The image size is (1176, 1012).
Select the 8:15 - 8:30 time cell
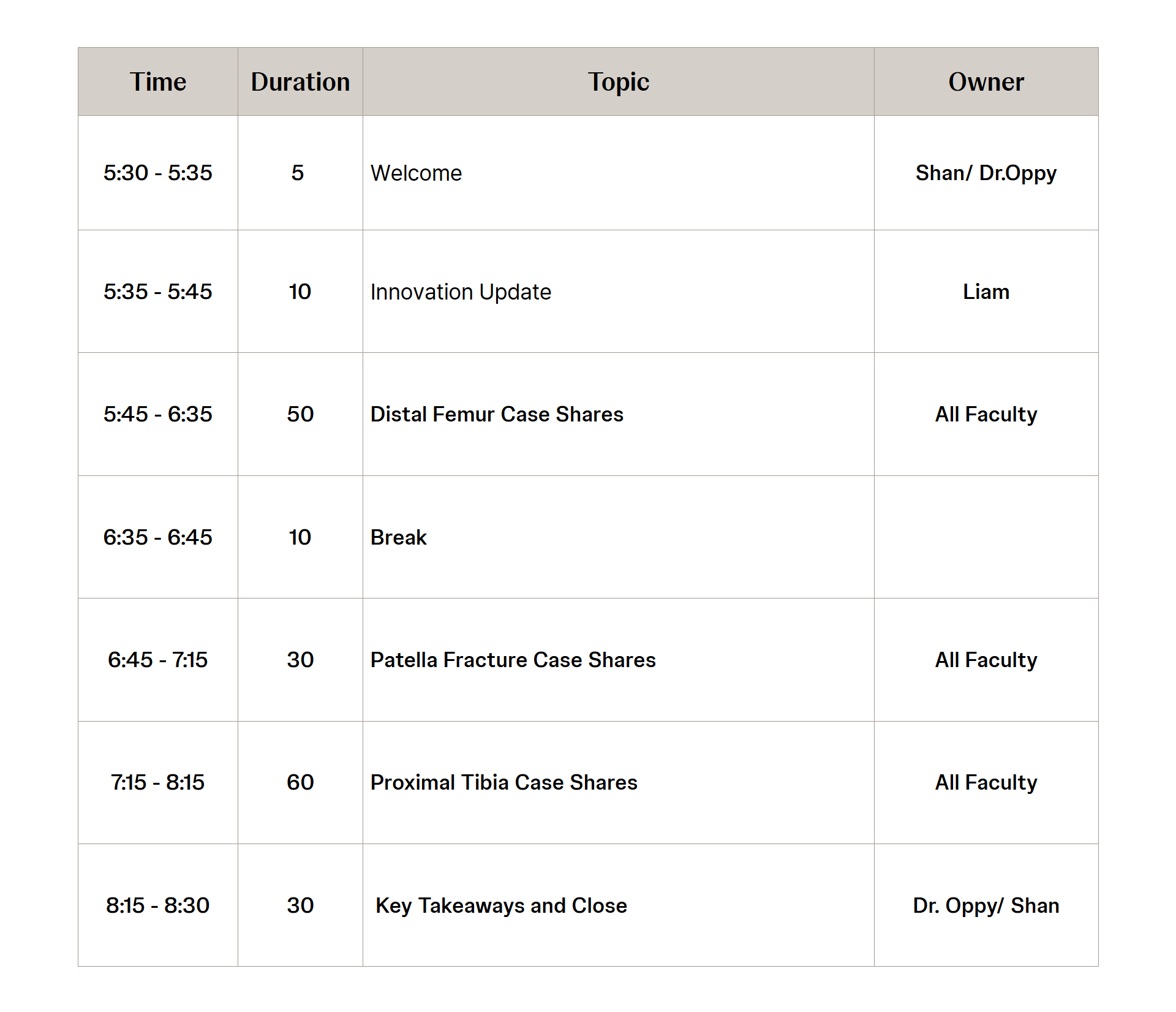158,906
